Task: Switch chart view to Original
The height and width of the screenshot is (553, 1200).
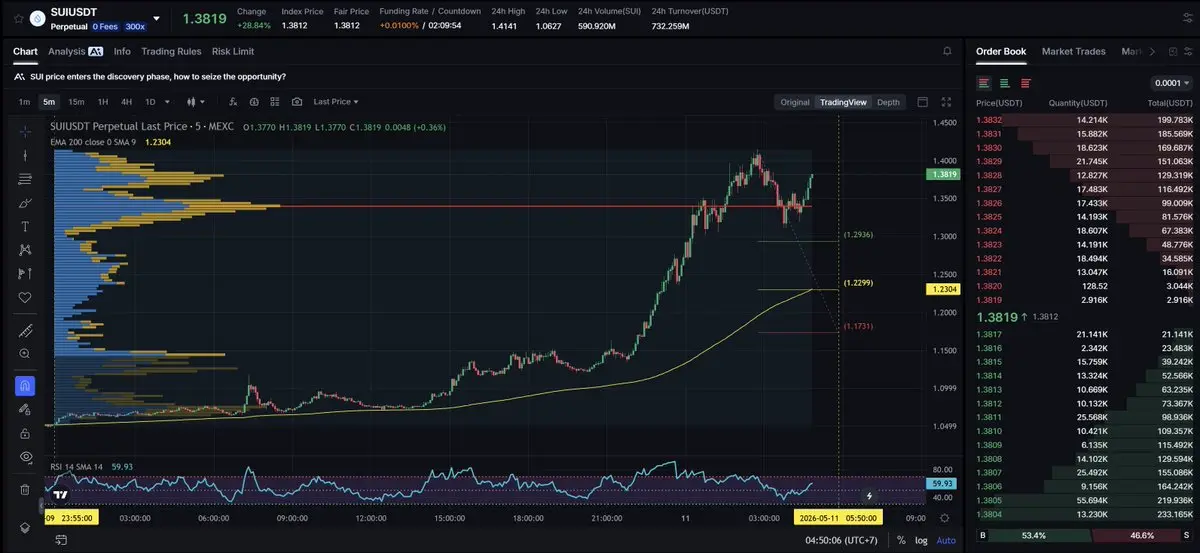Action: [795, 102]
